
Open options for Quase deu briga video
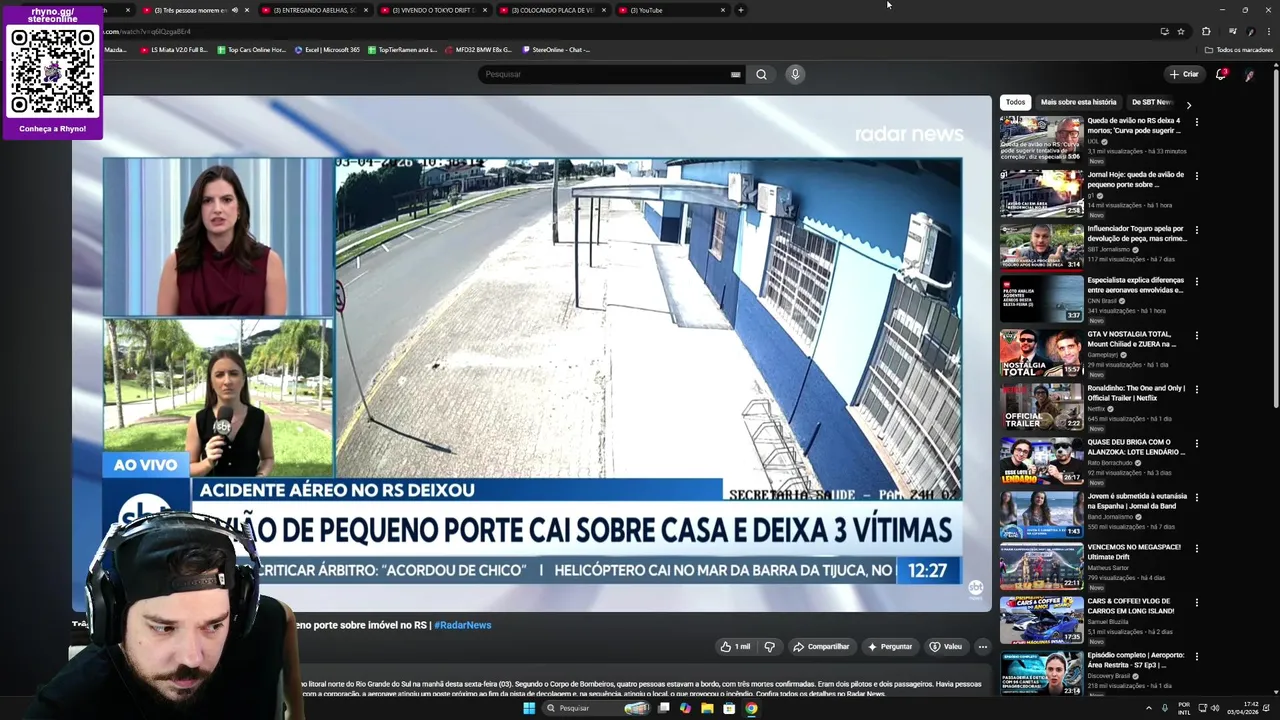[x=1196, y=443]
